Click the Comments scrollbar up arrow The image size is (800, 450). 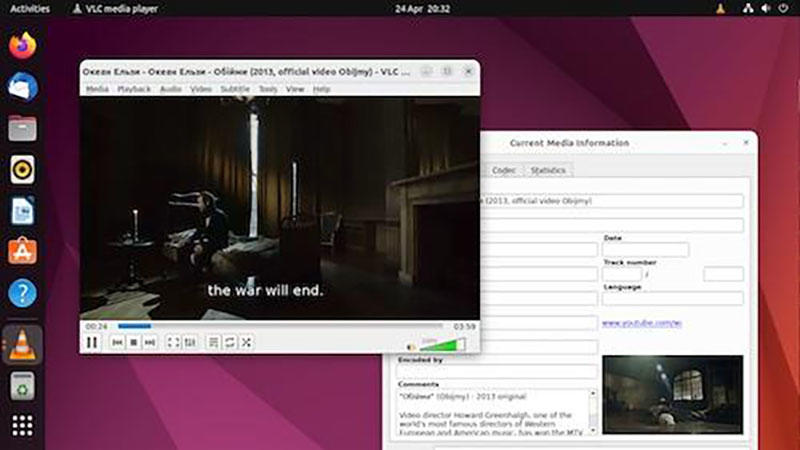click(593, 393)
